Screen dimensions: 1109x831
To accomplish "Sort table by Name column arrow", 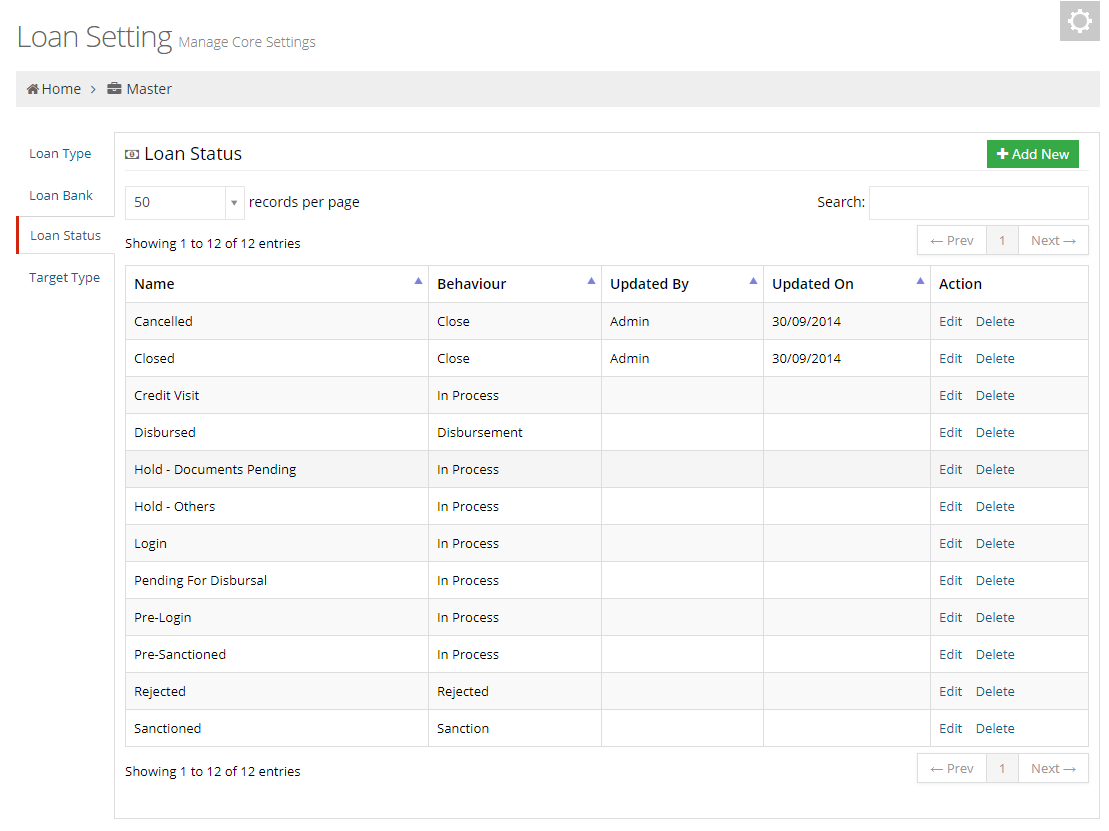I will pyautogui.click(x=418, y=282).
